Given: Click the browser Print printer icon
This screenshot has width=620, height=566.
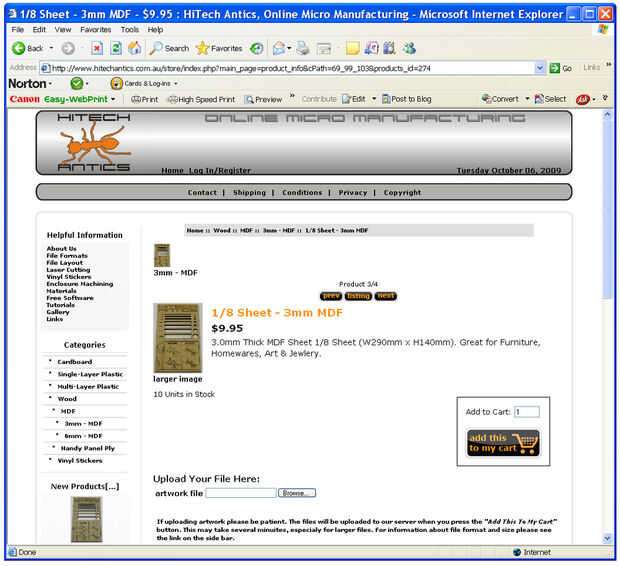Looking at the screenshot, I should (x=303, y=48).
